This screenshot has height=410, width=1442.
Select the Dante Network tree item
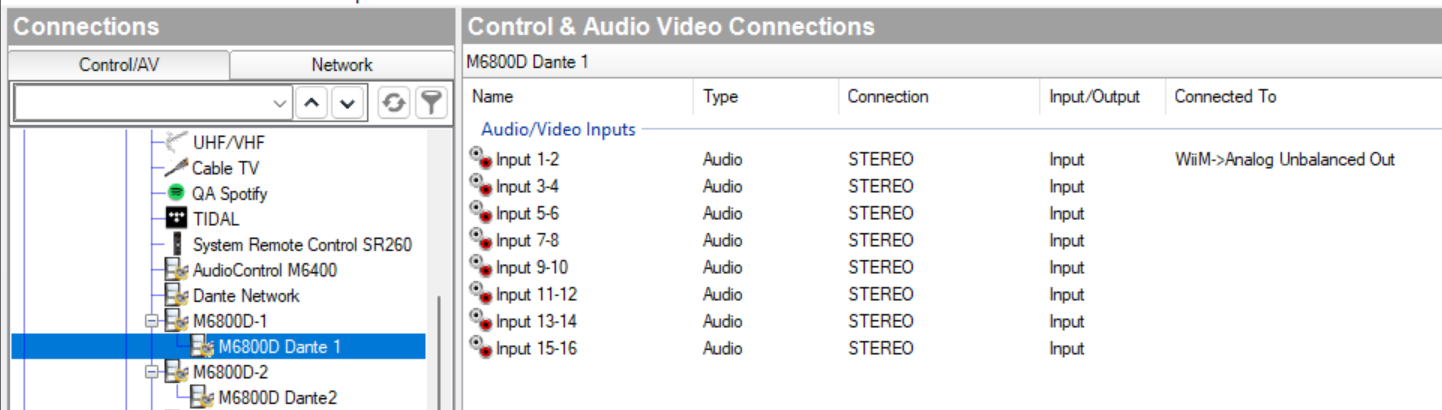245,295
